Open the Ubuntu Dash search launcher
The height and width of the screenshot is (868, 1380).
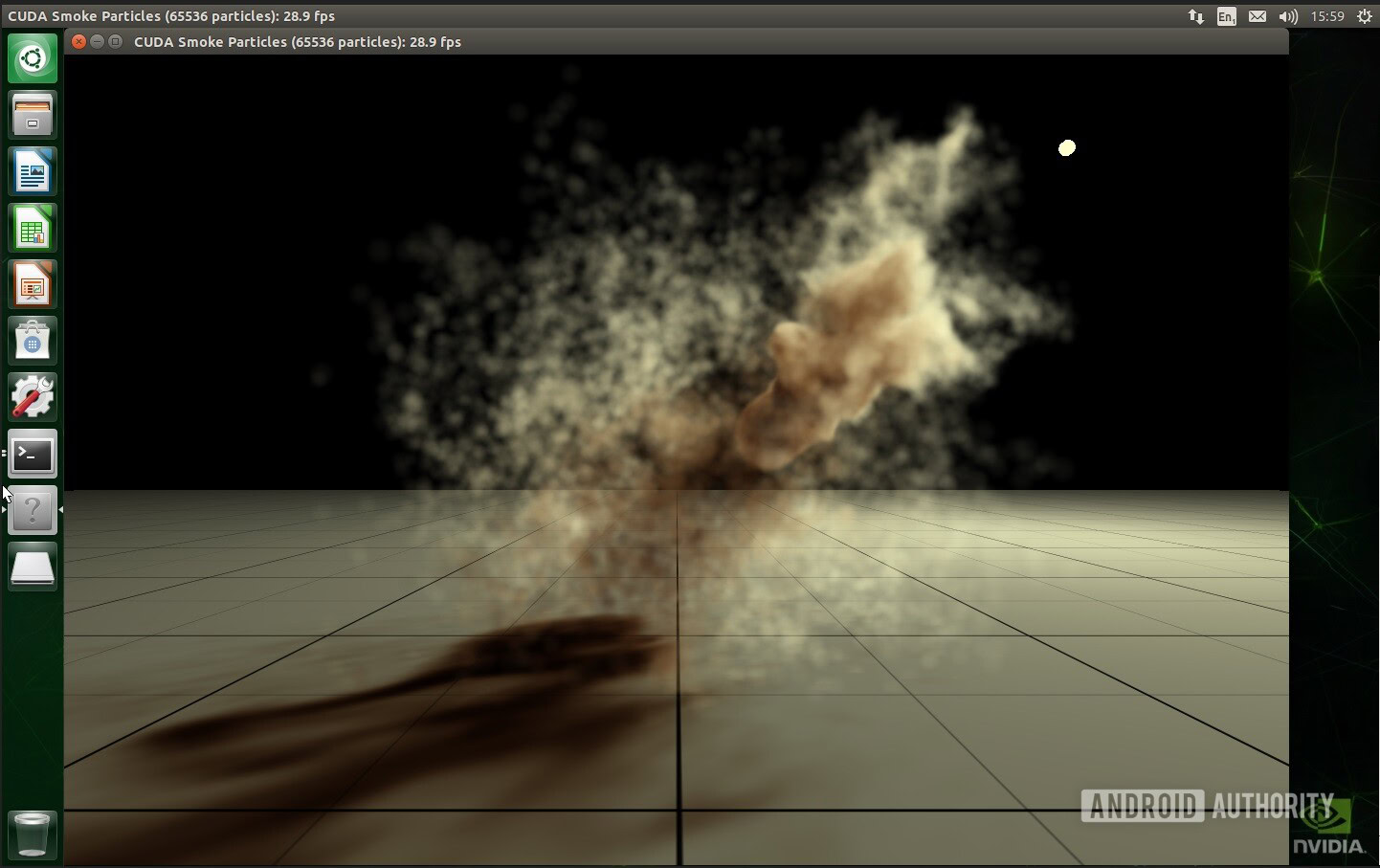click(x=33, y=58)
